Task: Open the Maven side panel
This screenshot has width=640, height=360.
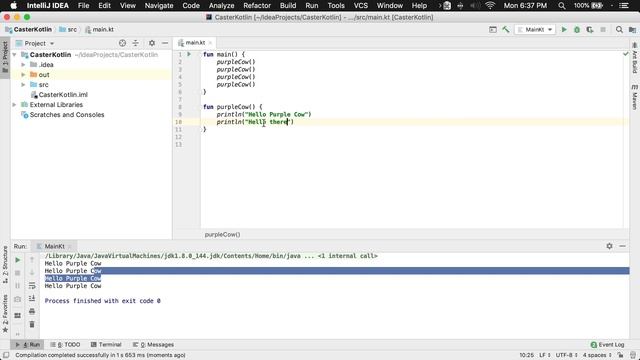Action: point(635,97)
